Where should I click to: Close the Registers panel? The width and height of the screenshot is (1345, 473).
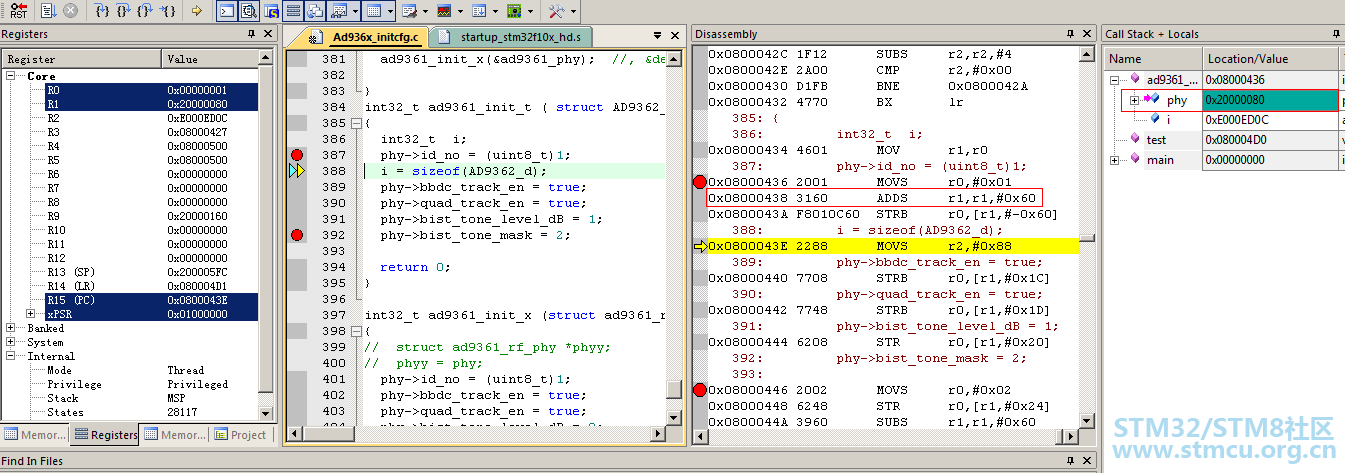(268, 34)
